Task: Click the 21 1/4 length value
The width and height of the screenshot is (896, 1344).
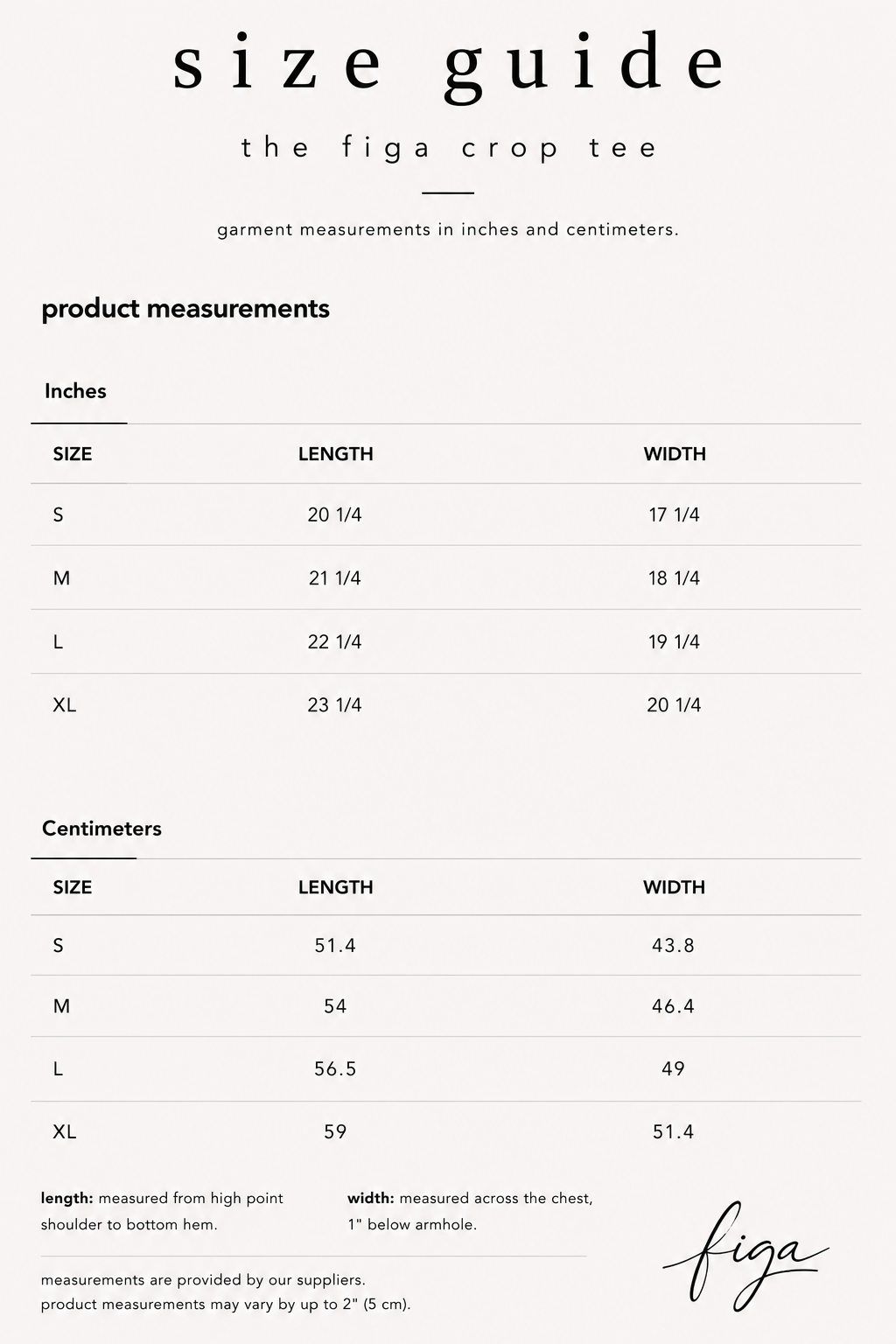Action: tap(335, 578)
